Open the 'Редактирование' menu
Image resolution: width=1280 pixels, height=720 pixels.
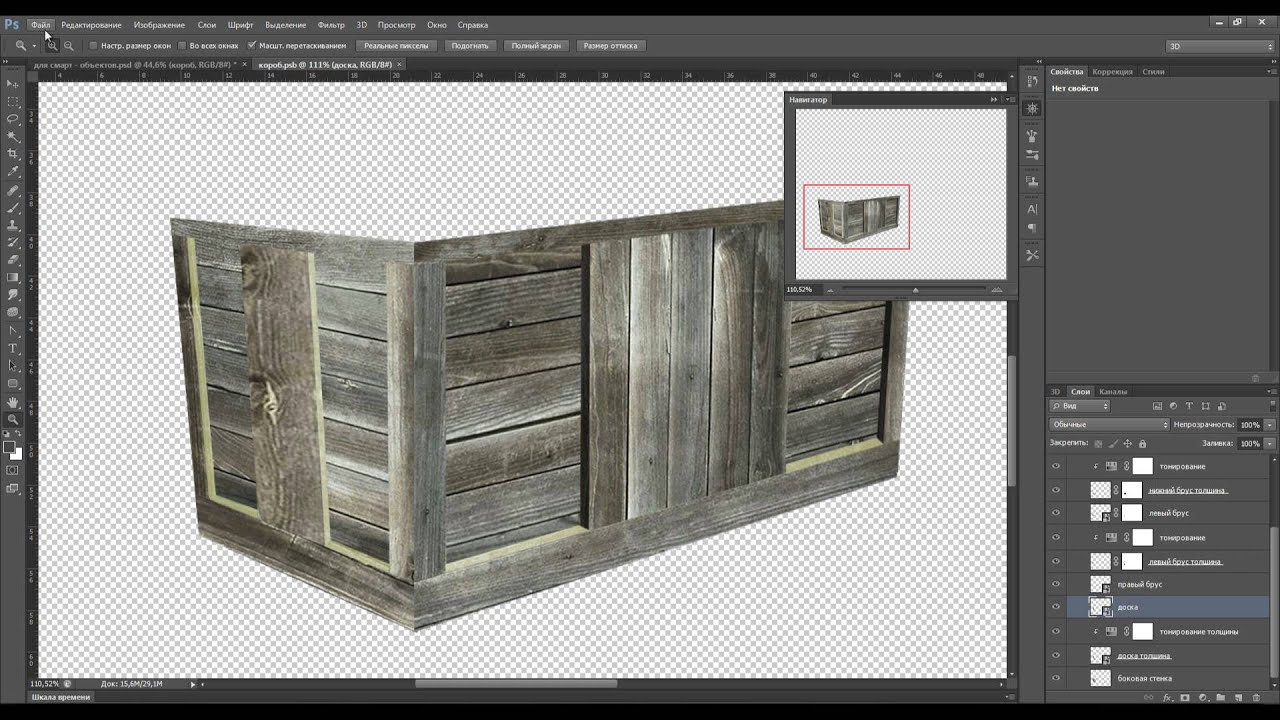coord(91,24)
